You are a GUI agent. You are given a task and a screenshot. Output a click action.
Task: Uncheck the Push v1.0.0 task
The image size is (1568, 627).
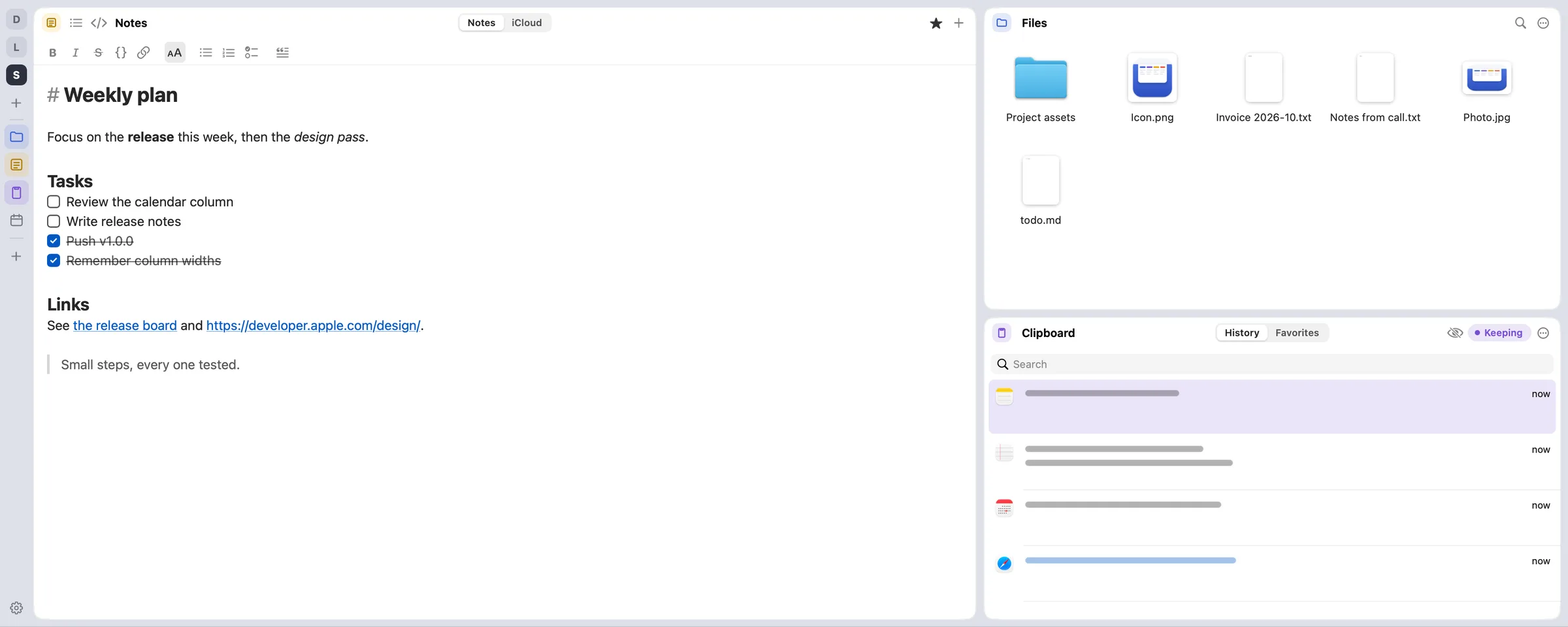54,241
